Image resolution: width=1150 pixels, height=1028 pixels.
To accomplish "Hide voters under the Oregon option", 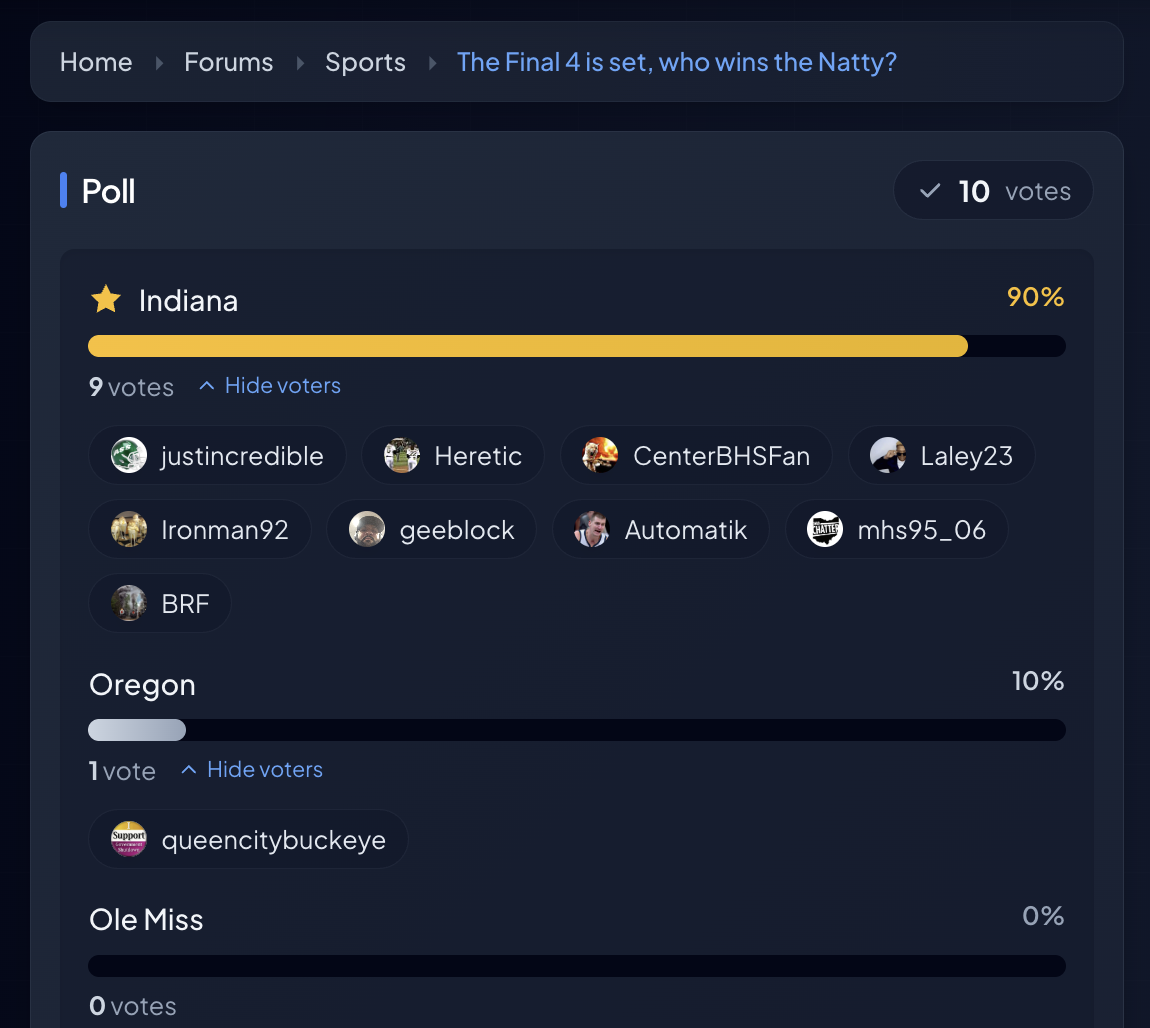I will click(x=252, y=770).
